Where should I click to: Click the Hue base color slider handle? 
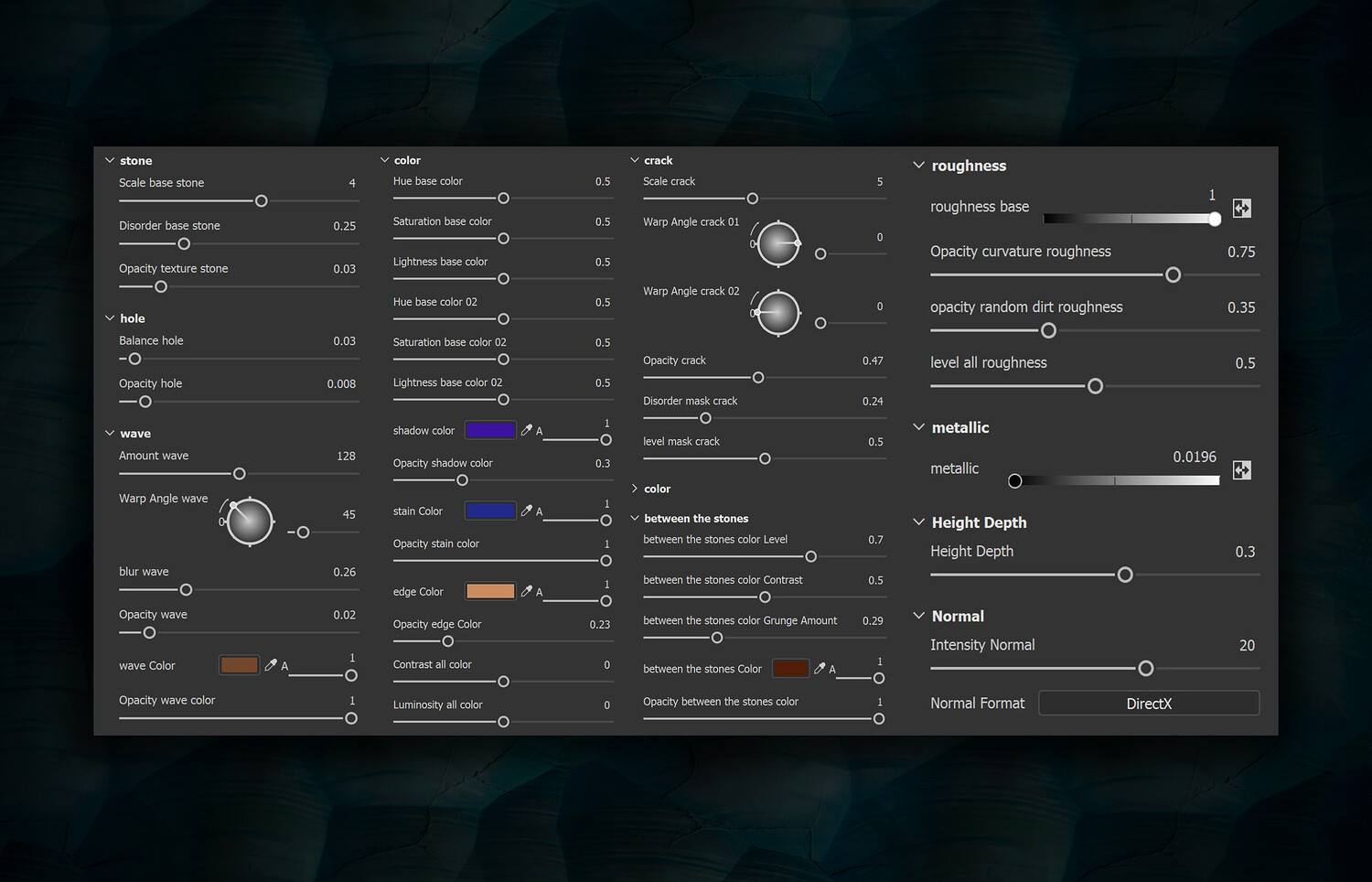pos(503,199)
